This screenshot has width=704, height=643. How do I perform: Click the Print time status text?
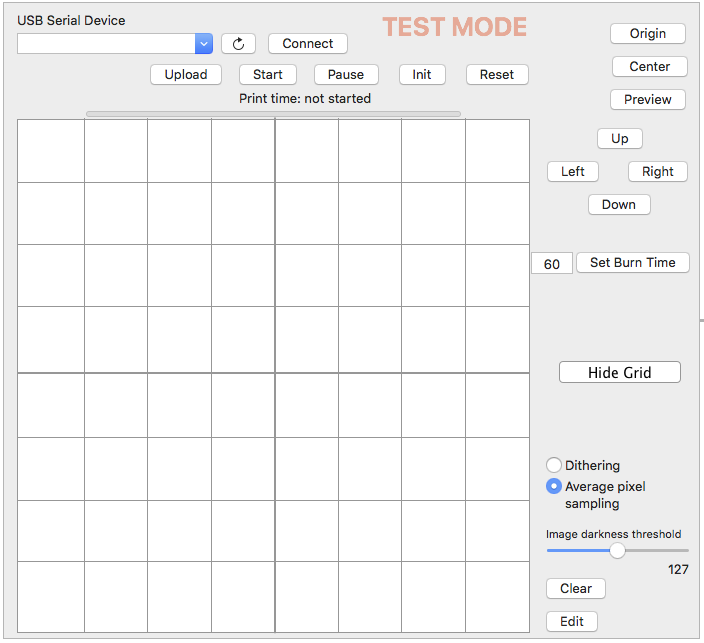coord(305,99)
